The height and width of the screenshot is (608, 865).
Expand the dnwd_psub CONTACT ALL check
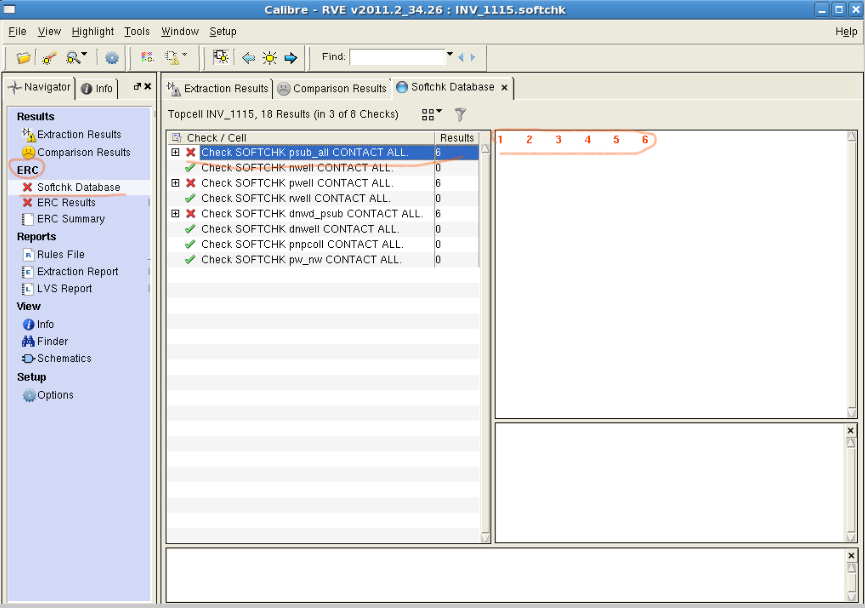coord(175,214)
